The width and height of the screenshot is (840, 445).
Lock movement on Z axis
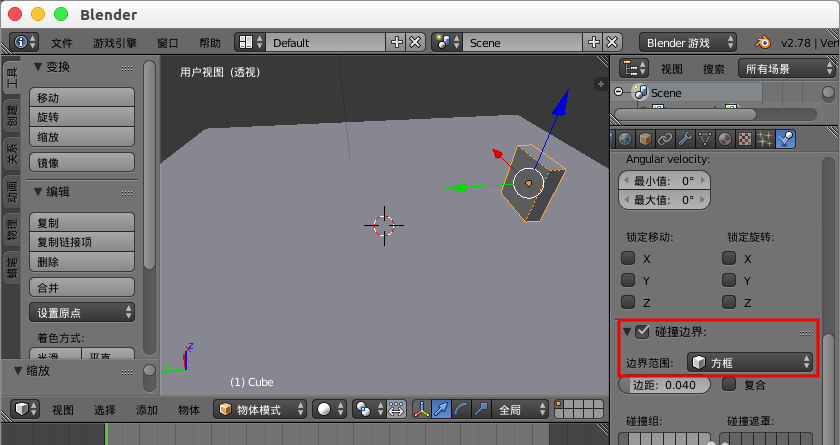click(628, 302)
